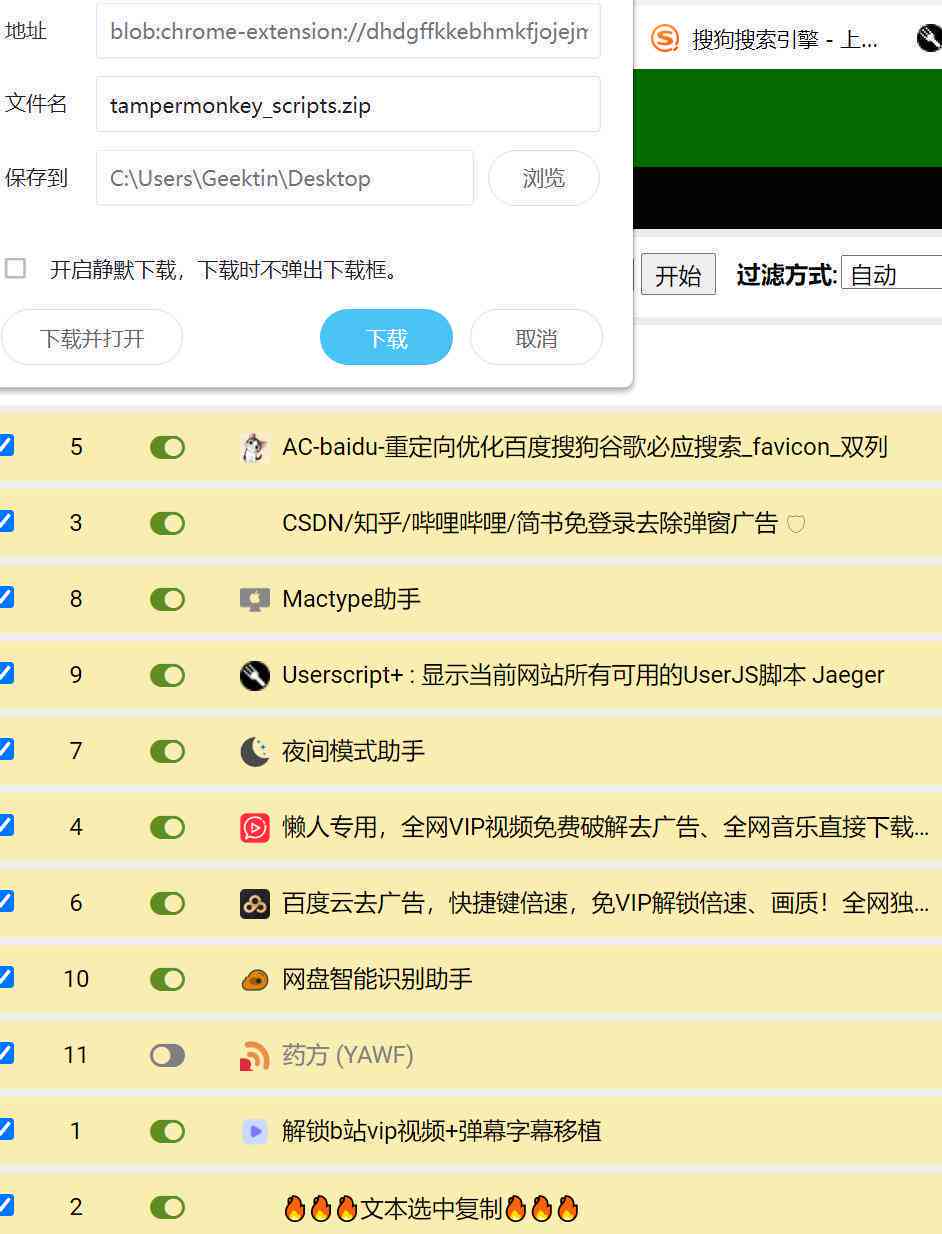Disable the 解锁b站vip视频 toggle
Image resolution: width=942 pixels, height=1234 pixels.
click(167, 1131)
